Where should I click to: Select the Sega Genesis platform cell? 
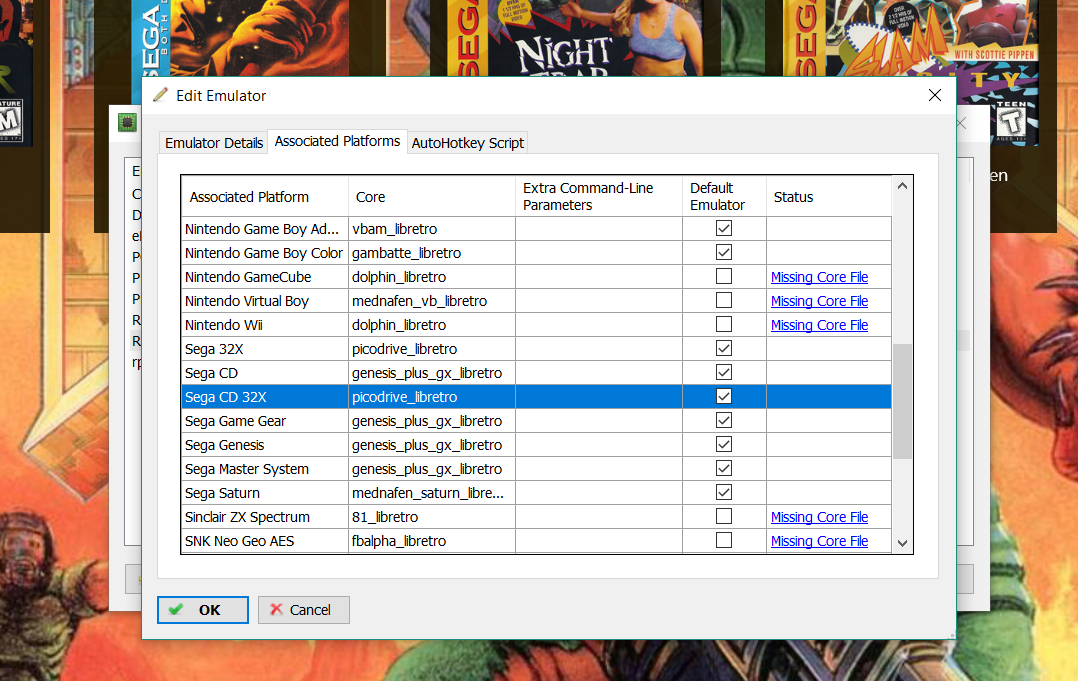click(x=265, y=445)
